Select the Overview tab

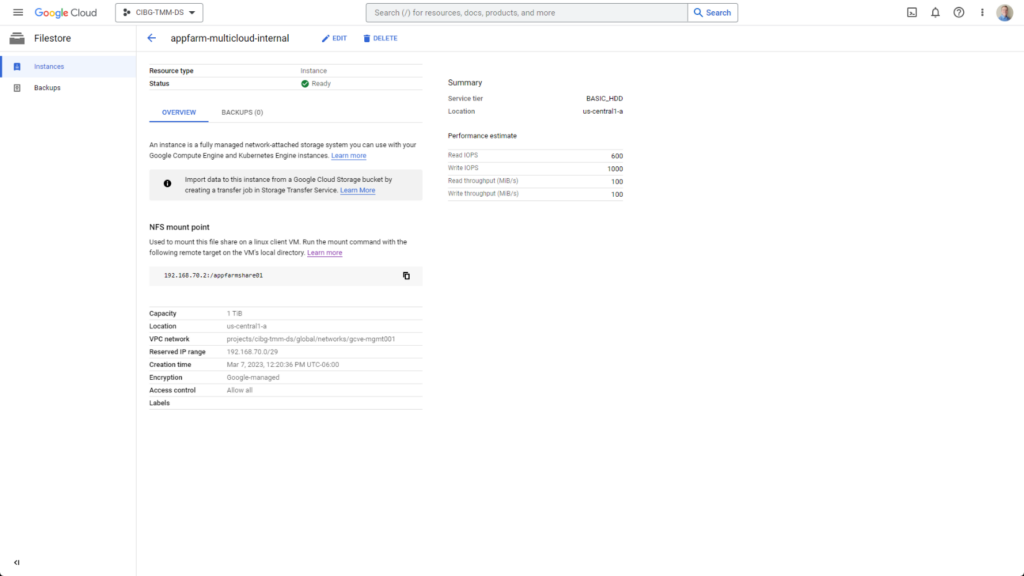point(179,112)
